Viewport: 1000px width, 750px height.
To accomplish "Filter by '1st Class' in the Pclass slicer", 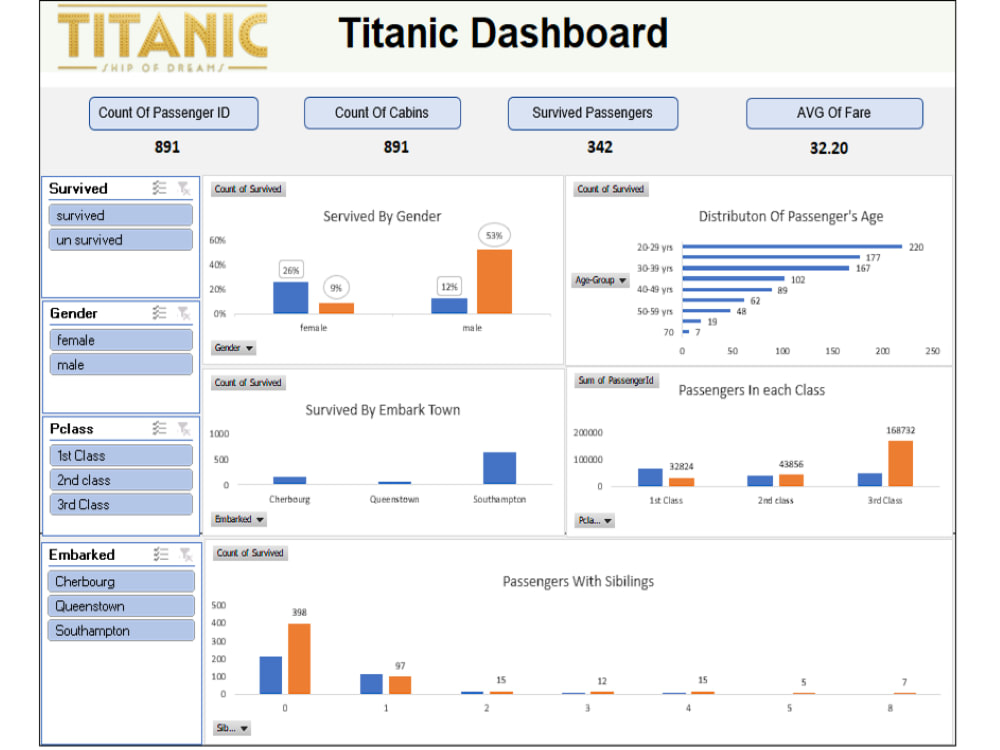I will [121, 455].
